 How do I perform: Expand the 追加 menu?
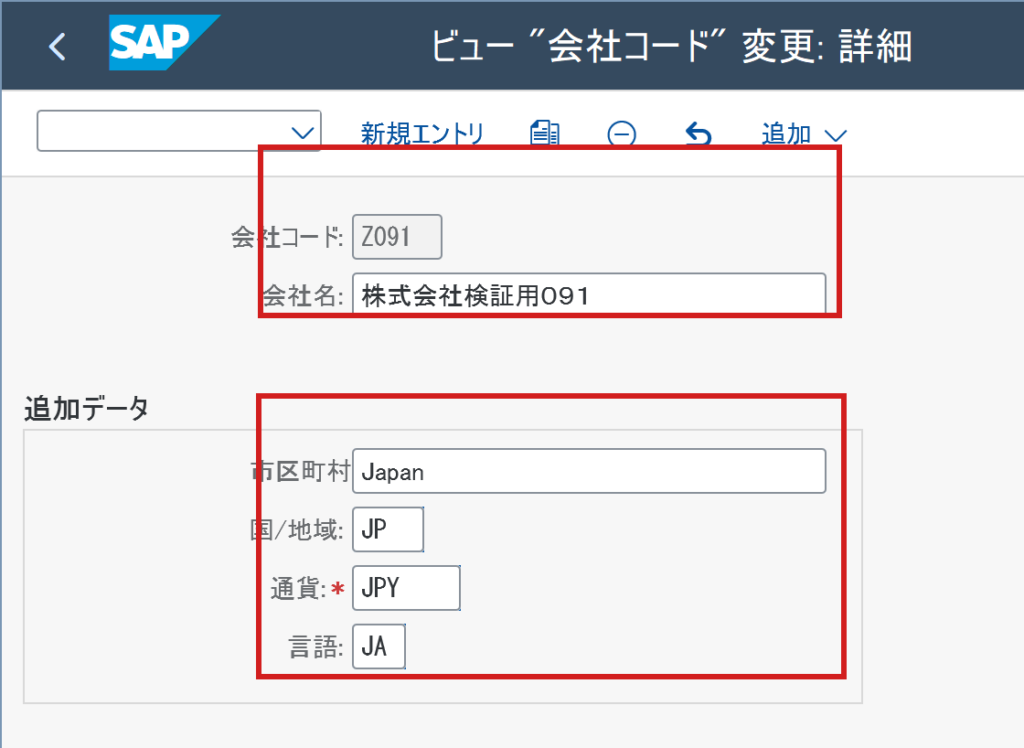pyautogui.click(x=804, y=134)
